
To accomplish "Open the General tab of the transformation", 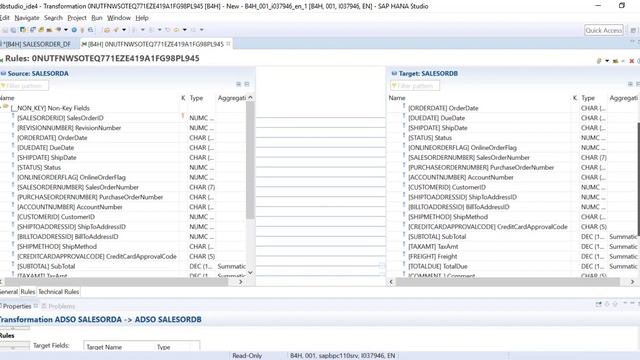I will click(9, 292).
